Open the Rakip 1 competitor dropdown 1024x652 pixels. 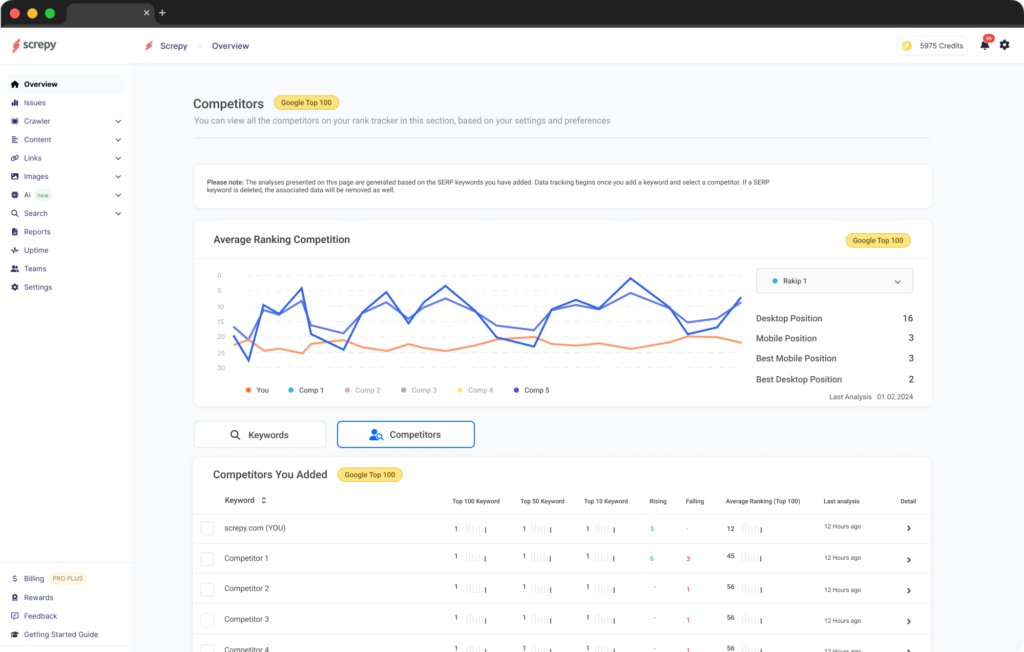point(834,281)
